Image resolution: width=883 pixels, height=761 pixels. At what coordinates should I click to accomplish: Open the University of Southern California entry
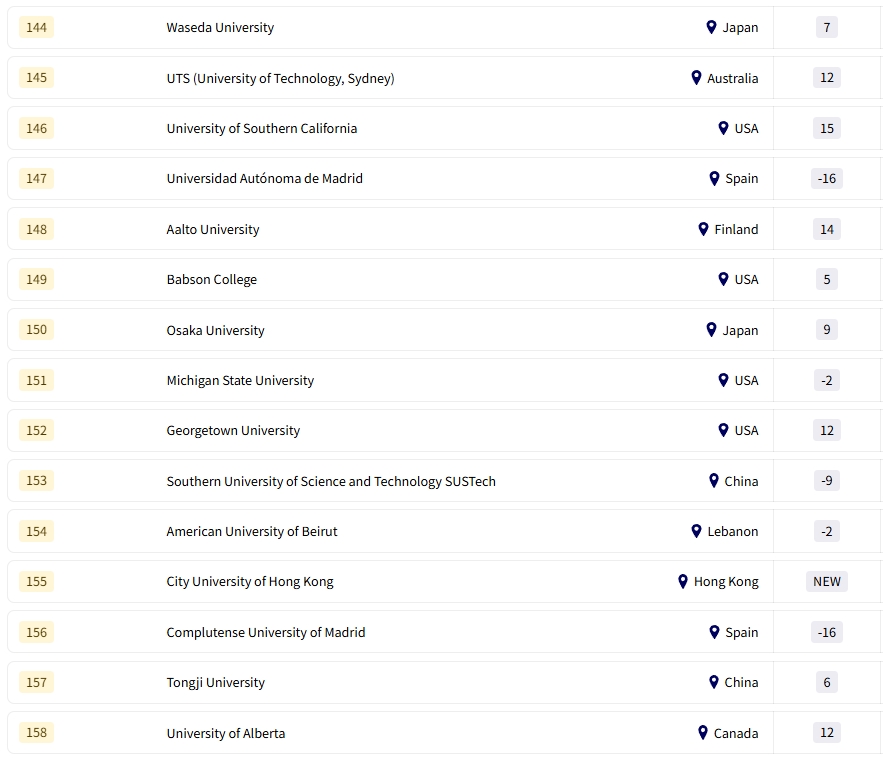261,128
